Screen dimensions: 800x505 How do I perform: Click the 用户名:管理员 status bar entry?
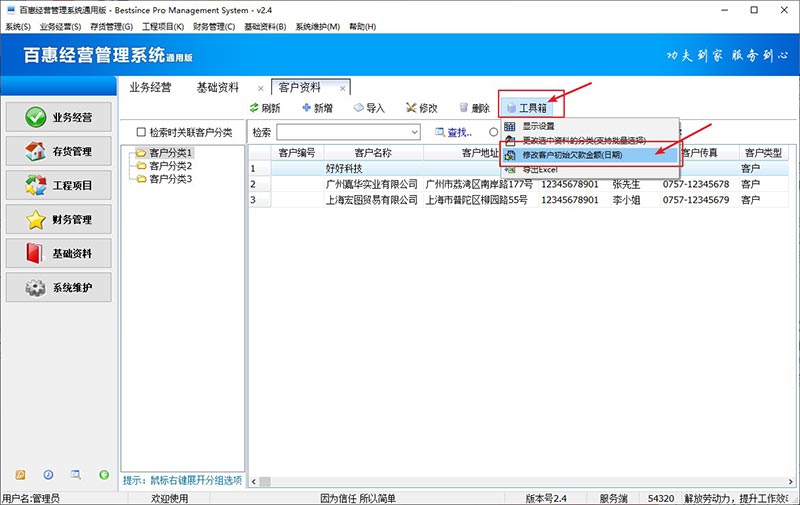pos(31,498)
